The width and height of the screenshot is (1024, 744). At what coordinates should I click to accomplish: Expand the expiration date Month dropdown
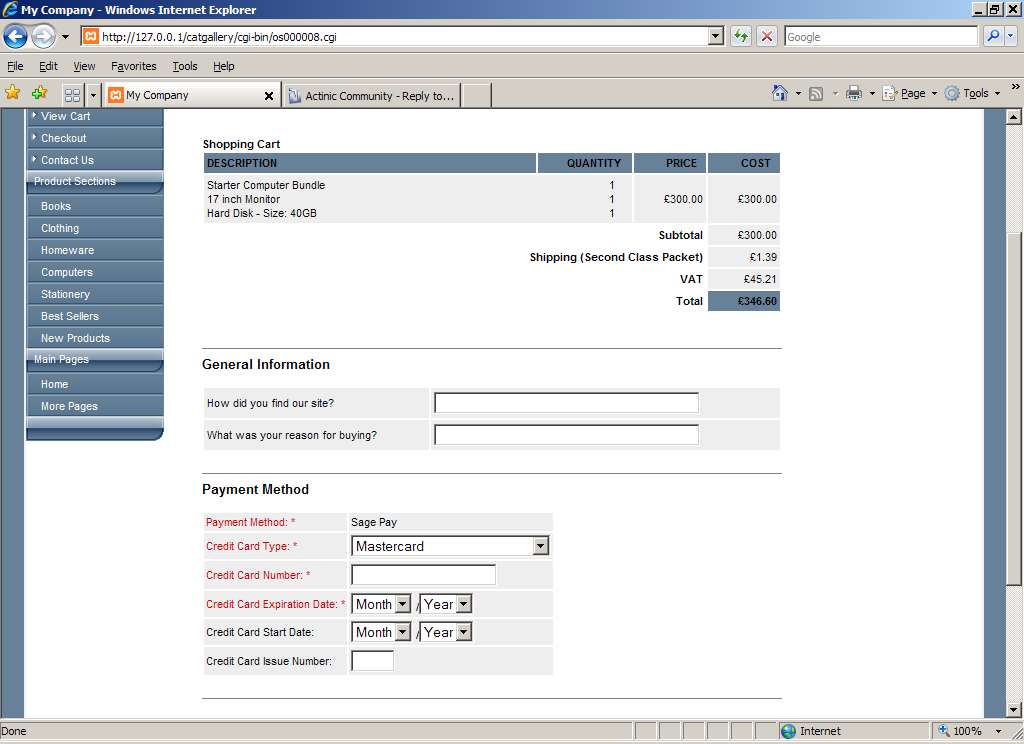coord(402,604)
